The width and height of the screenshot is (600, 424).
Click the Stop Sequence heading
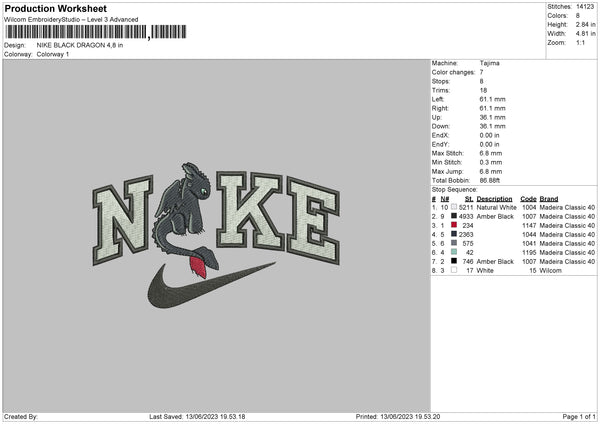(455, 190)
